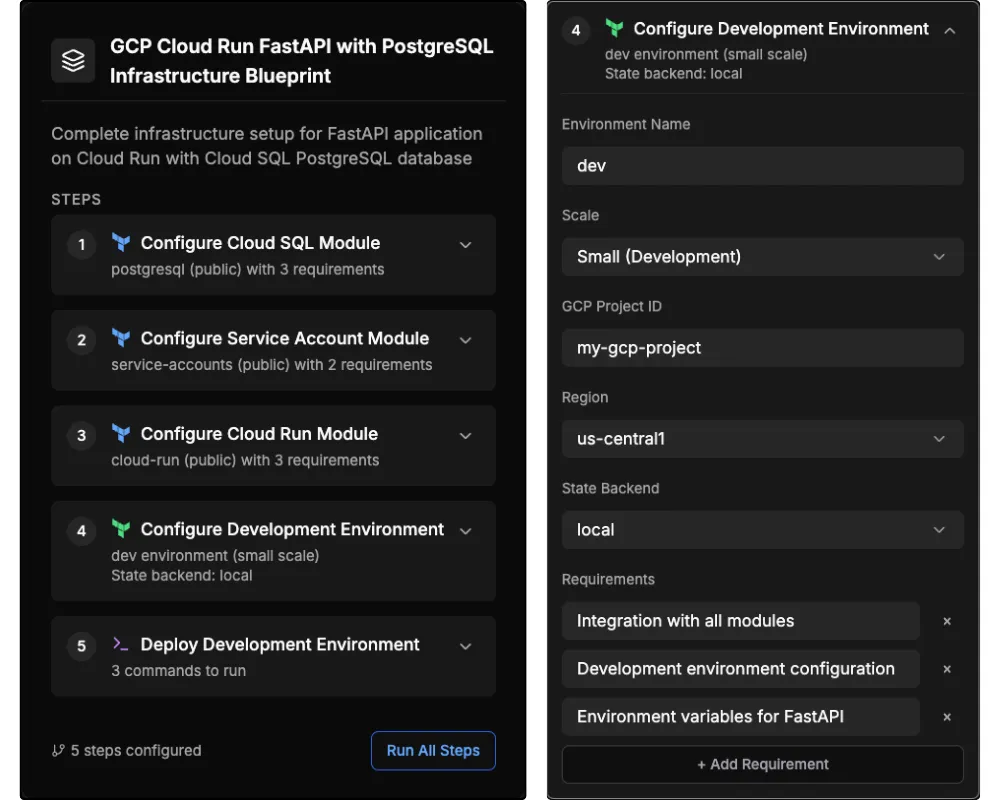Screen dimensions: 1000x800
Task: Click step number 3 badge
Action: point(82,436)
